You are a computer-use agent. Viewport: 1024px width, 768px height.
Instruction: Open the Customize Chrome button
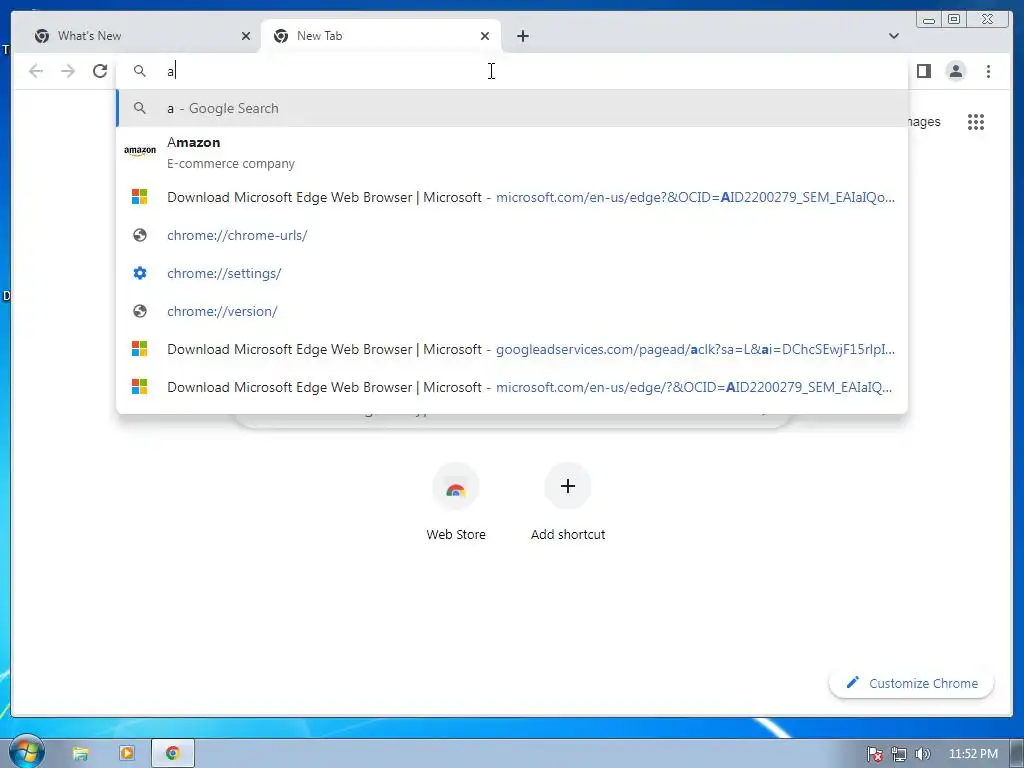(912, 683)
